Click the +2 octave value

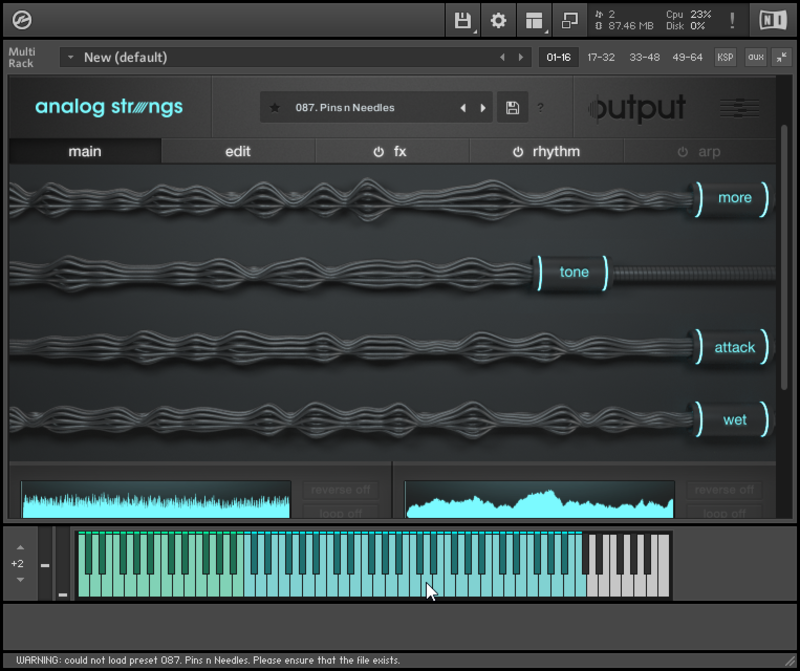pos(17,564)
